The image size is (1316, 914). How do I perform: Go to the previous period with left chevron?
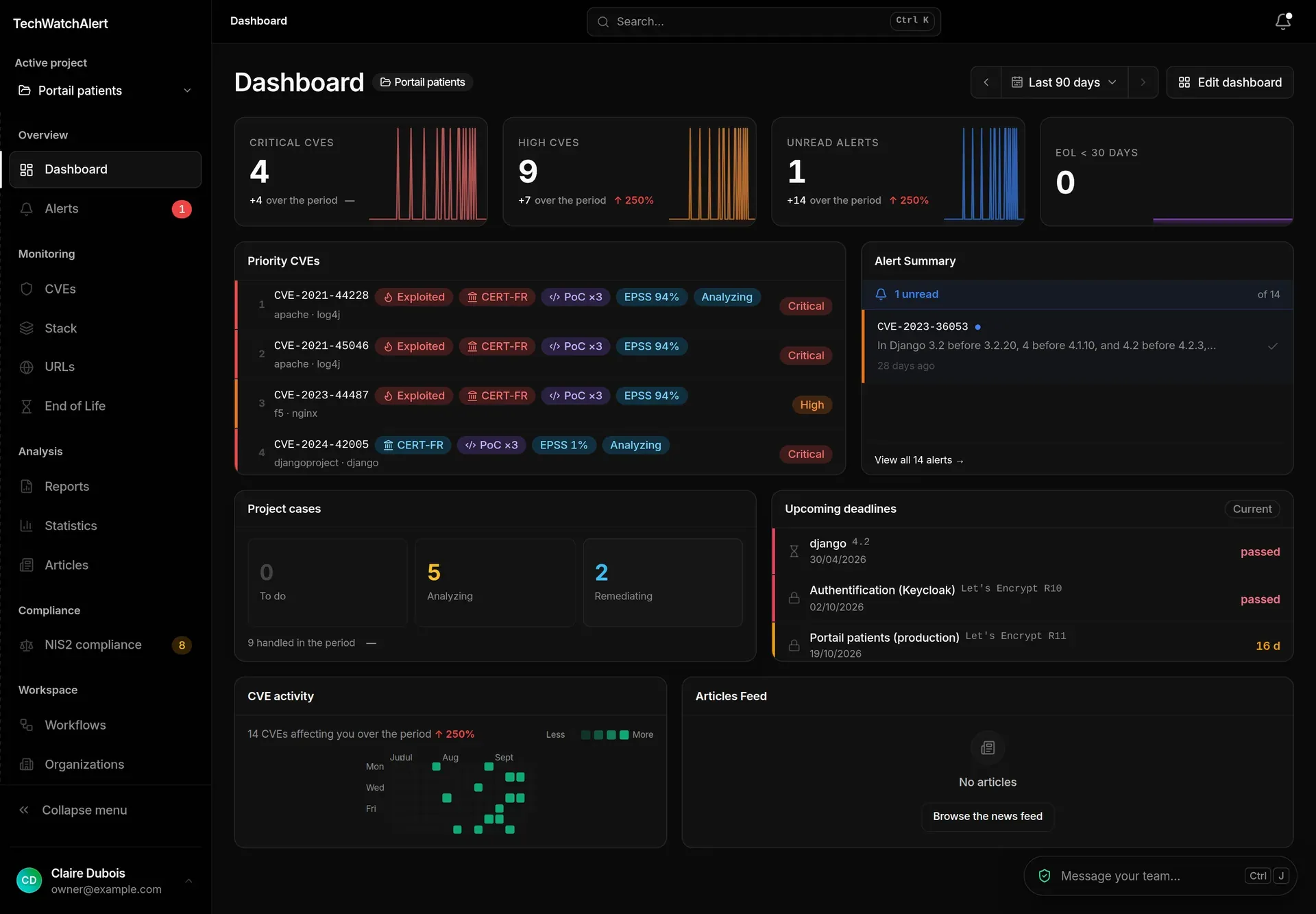(x=986, y=82)
